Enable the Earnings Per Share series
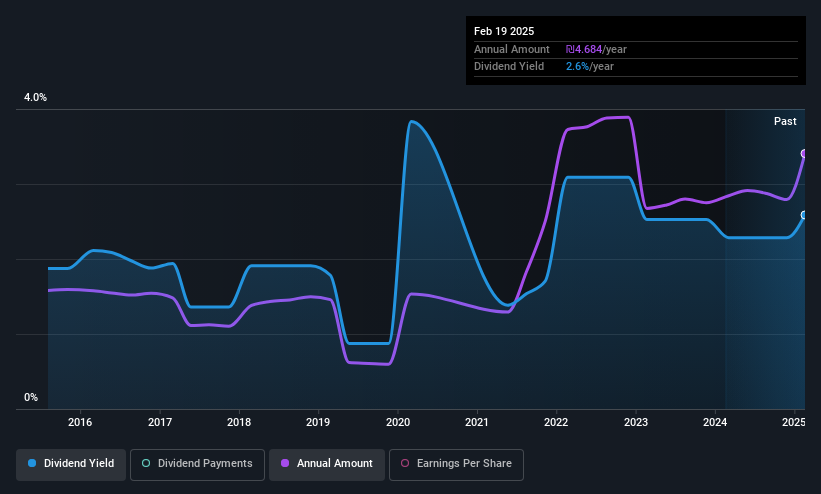The width and height of the screenshot is (821, 494). tap(457, 464)
